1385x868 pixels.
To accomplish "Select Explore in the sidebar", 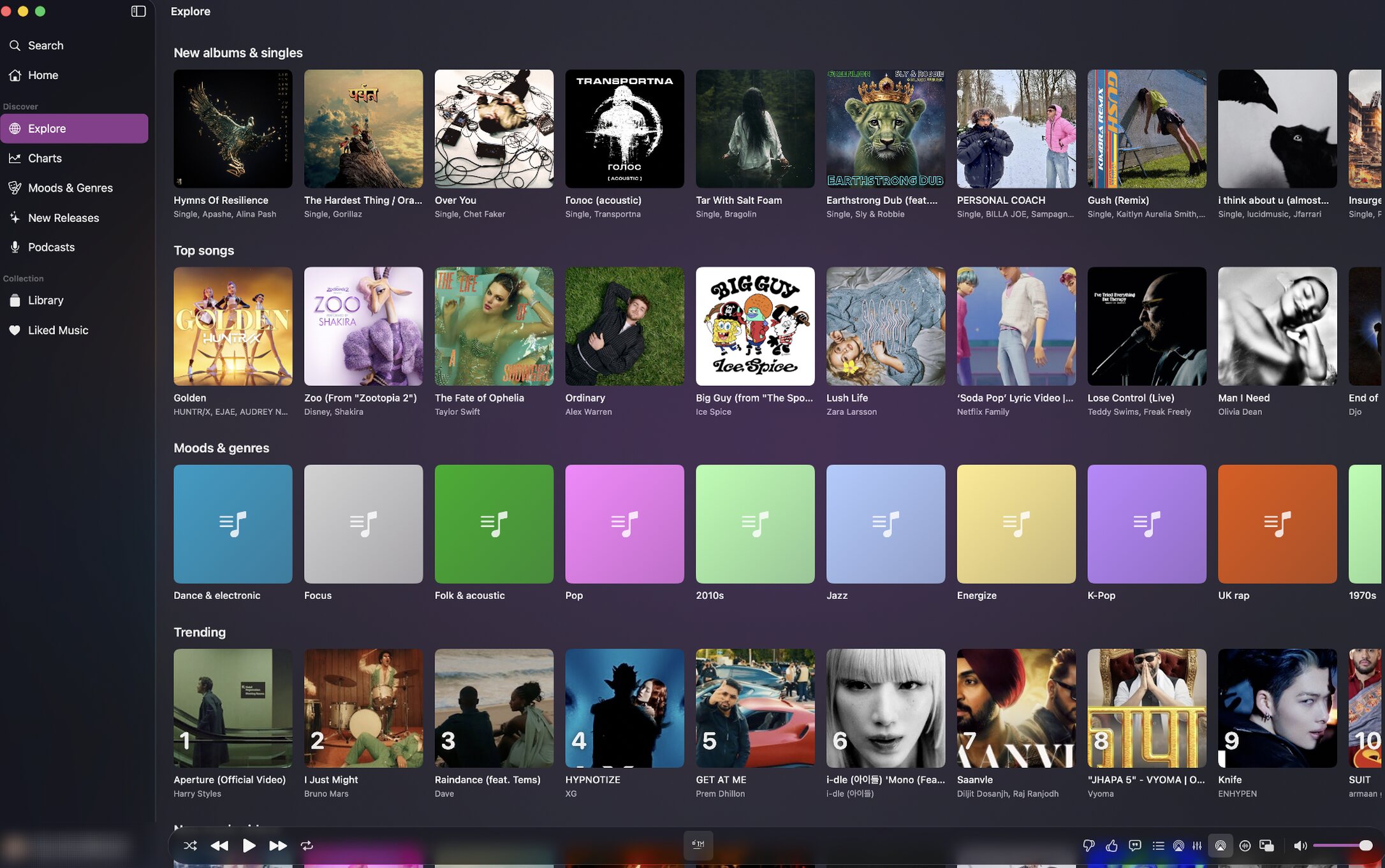I will pyautogui.click(x=74, y=129).
